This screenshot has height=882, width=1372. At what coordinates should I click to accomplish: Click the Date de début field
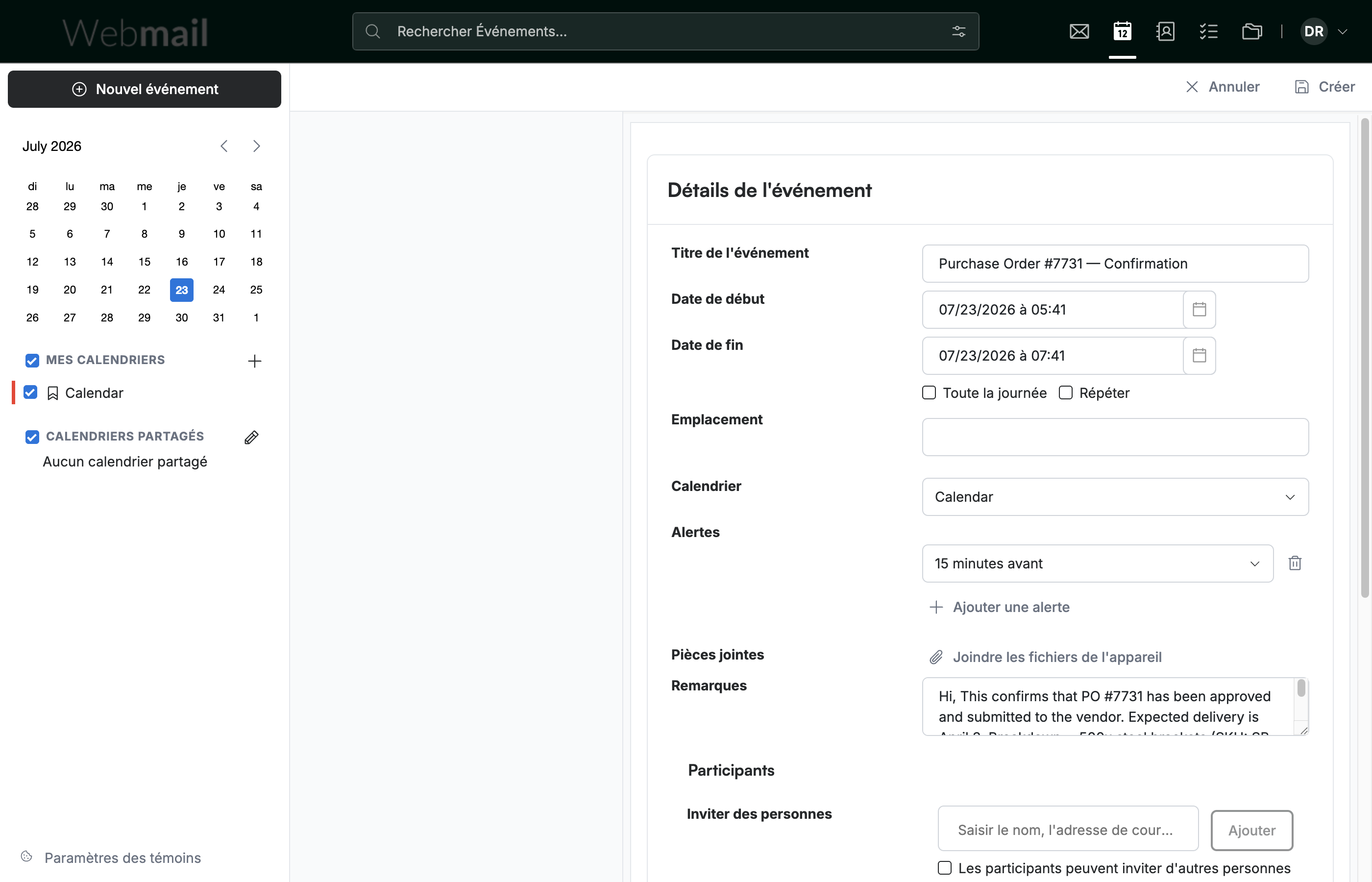(1053, 309)
